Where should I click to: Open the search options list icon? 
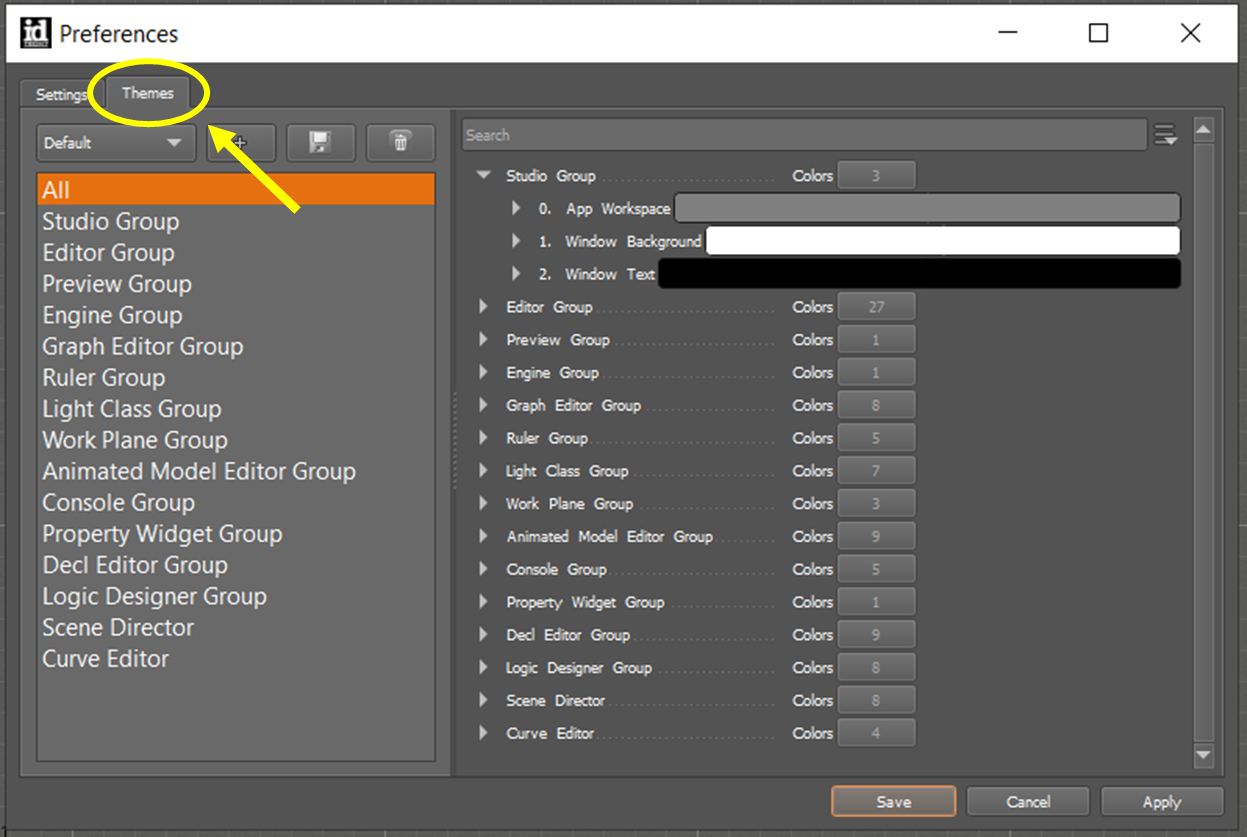pos(1165,135)
